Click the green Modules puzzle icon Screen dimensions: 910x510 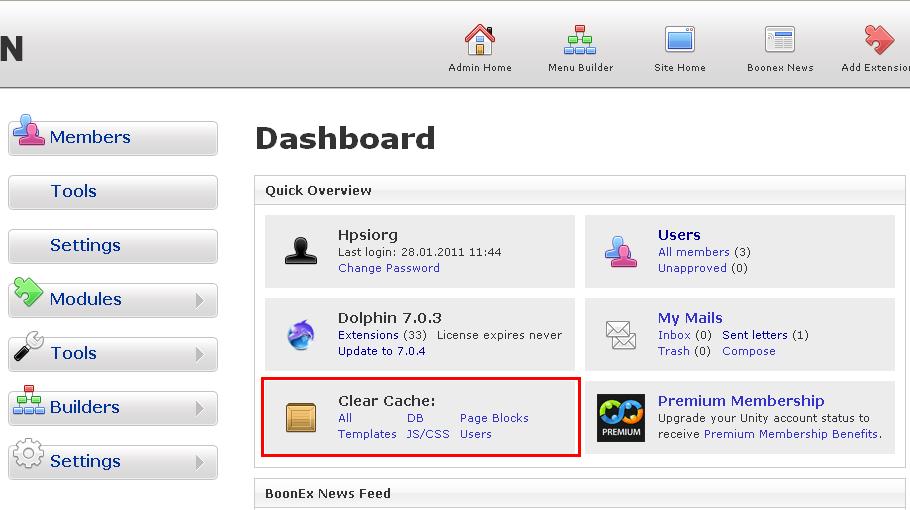(28, 292)
